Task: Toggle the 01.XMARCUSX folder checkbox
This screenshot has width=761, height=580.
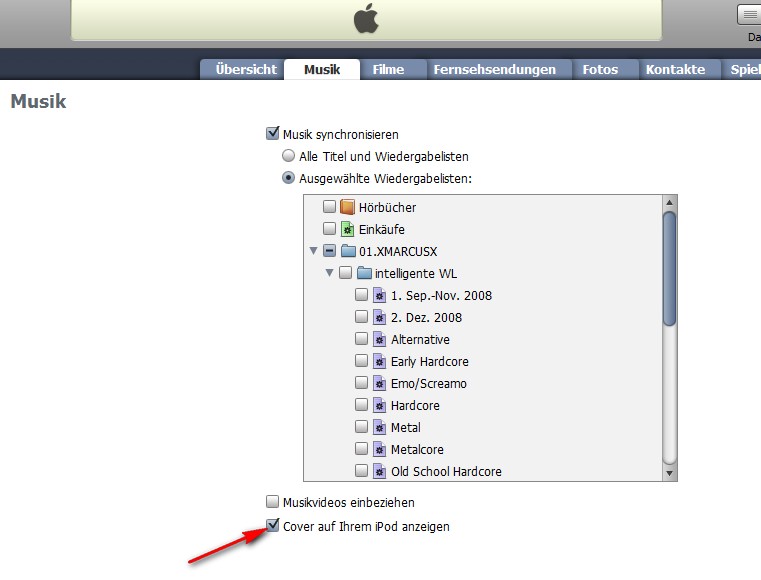Action: click(330, 250)
